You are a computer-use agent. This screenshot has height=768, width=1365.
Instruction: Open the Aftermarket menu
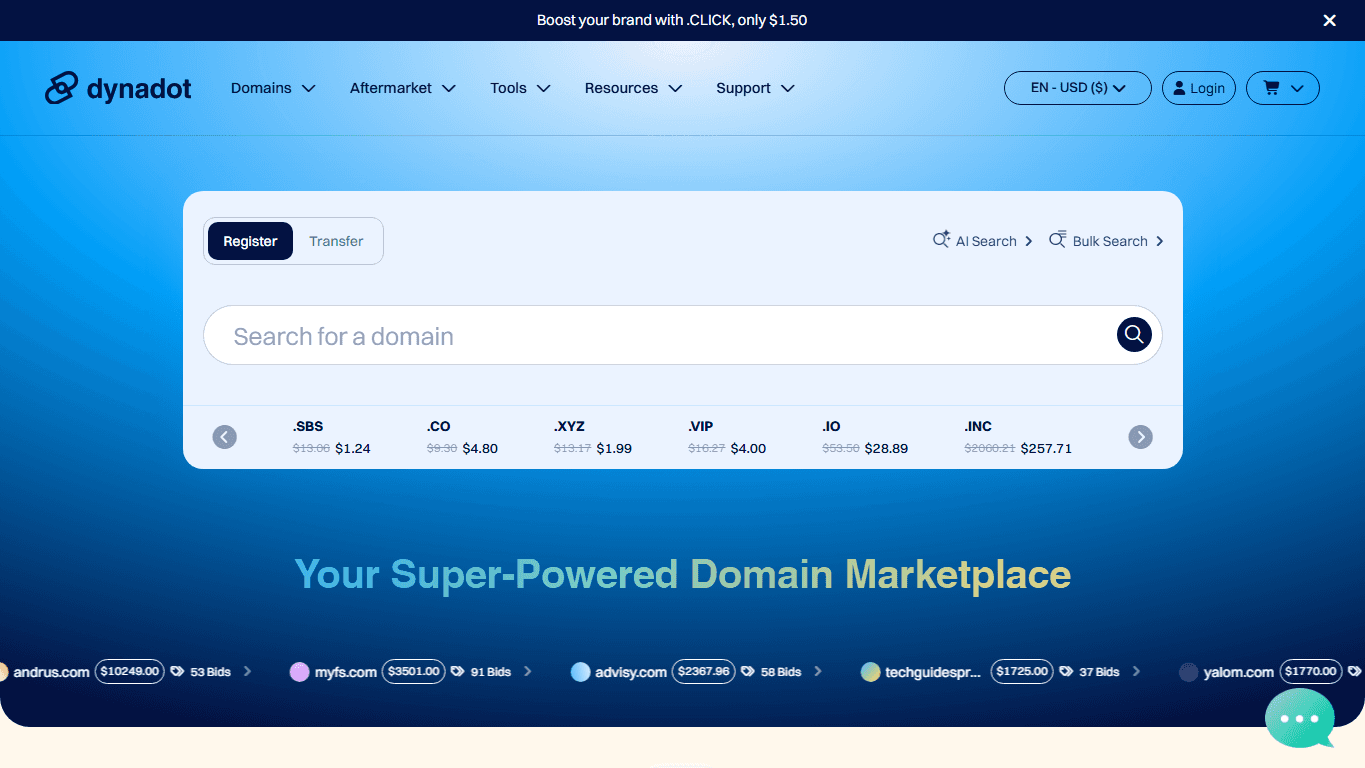[x=403, y=88]
